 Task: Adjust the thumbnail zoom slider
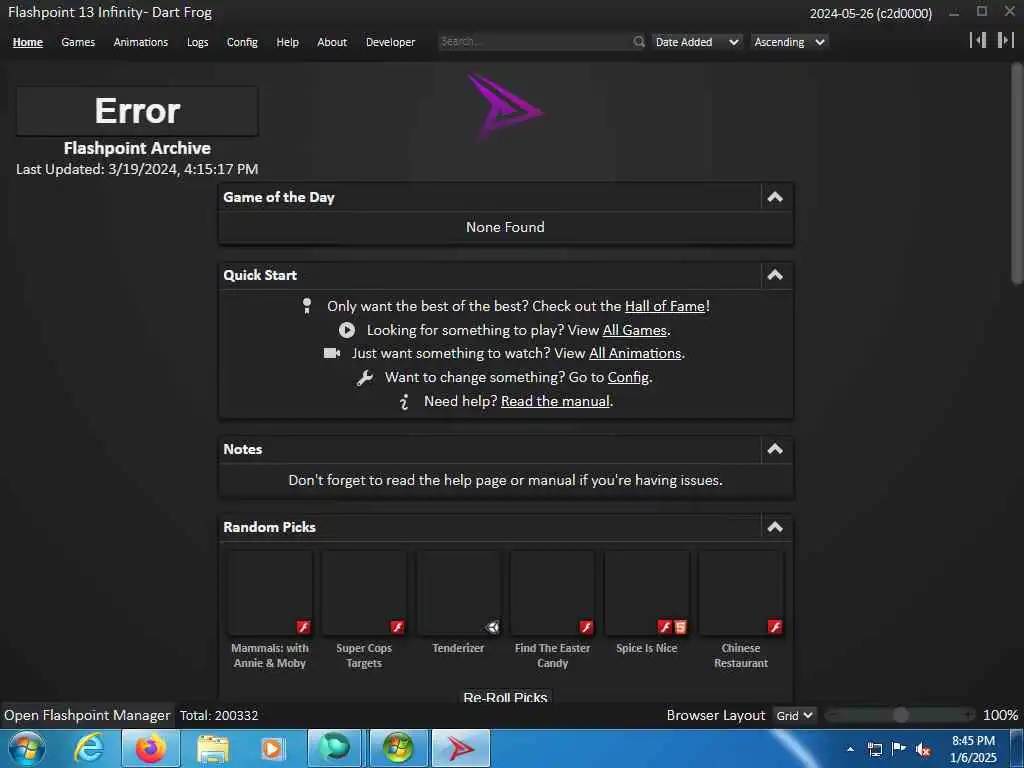(x=900, y=715)
